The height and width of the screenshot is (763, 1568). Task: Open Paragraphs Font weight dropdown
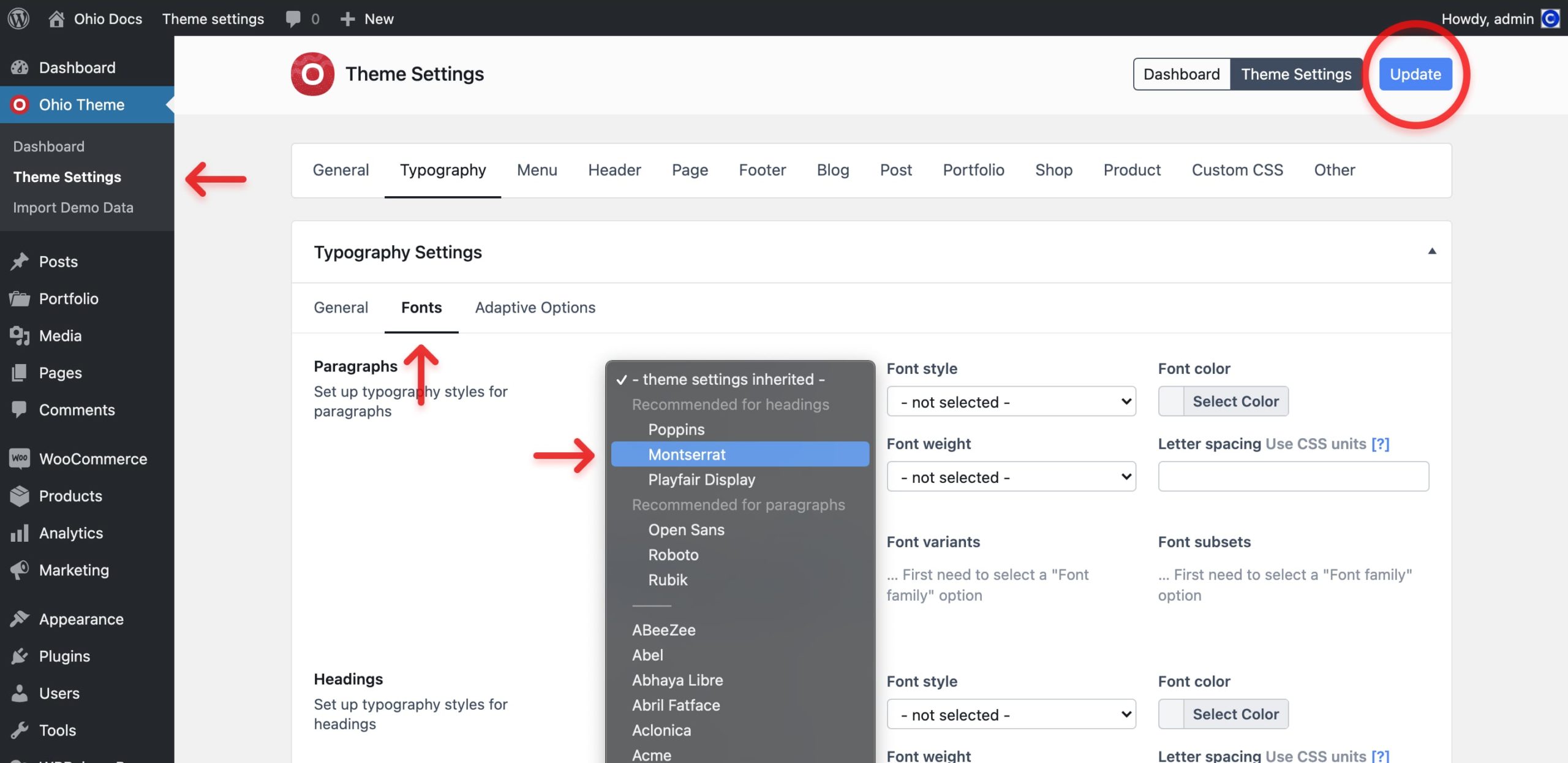coord(1011,477)
